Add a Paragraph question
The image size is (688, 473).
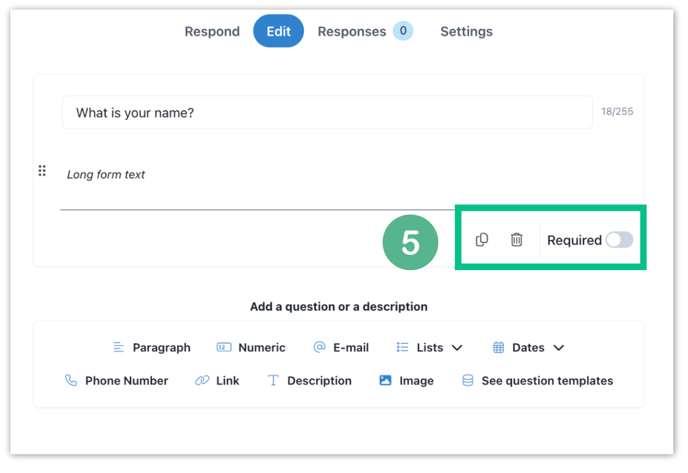(152, 348)
